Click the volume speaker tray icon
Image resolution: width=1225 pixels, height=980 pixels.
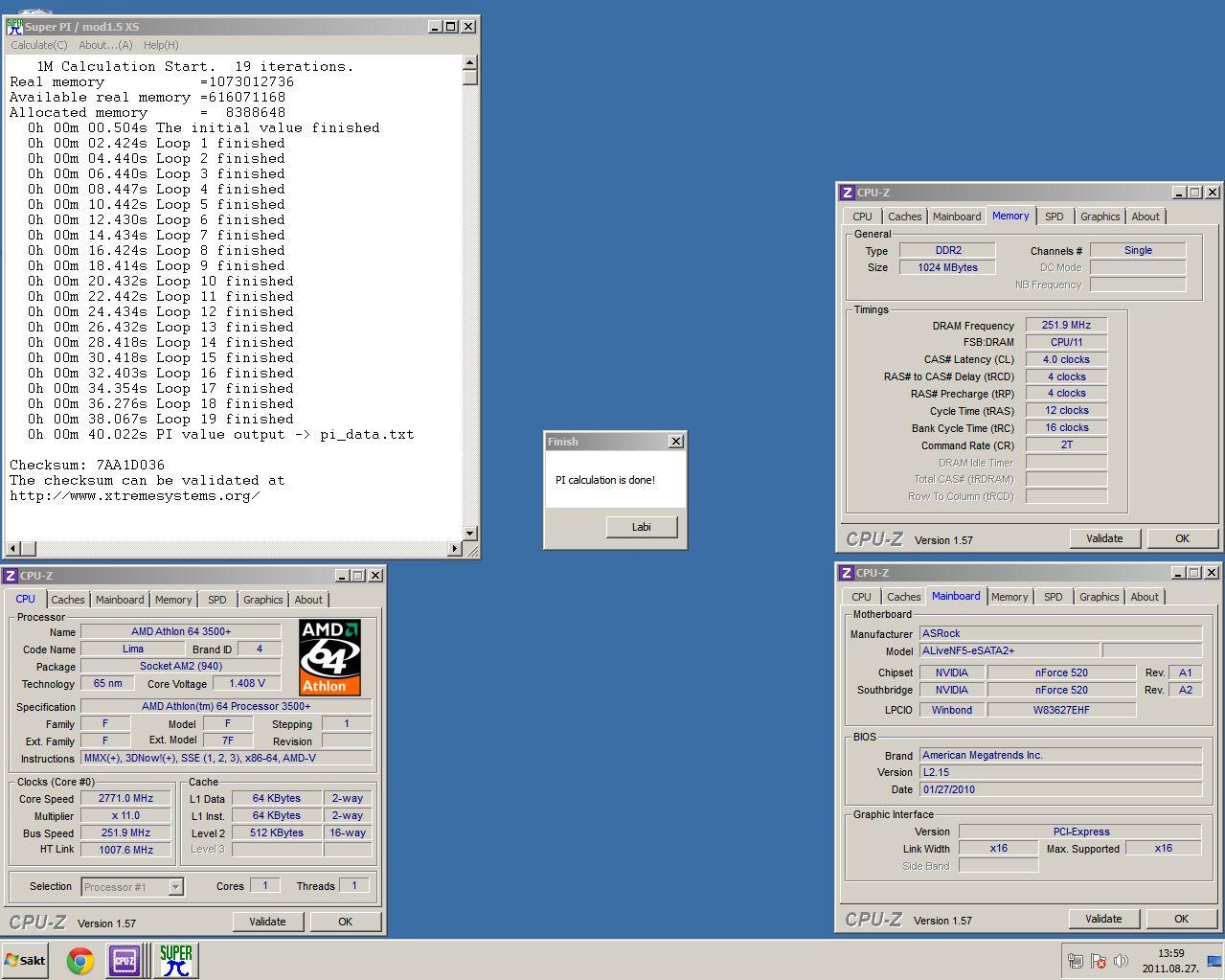[x=1121, y=960]
